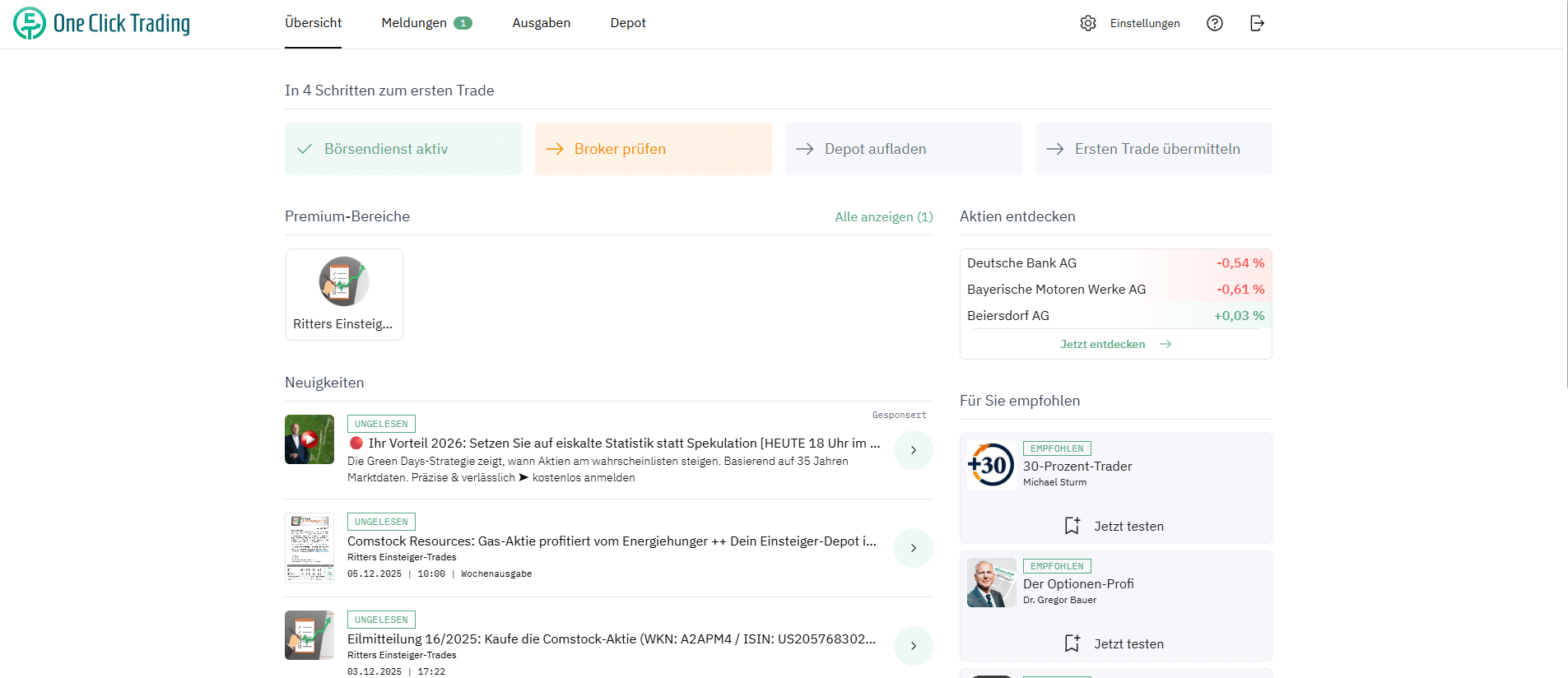The width and height of the screenshot is (1568, 678).
Task: Click the One Click Trading logo
Action: (101, 23)
